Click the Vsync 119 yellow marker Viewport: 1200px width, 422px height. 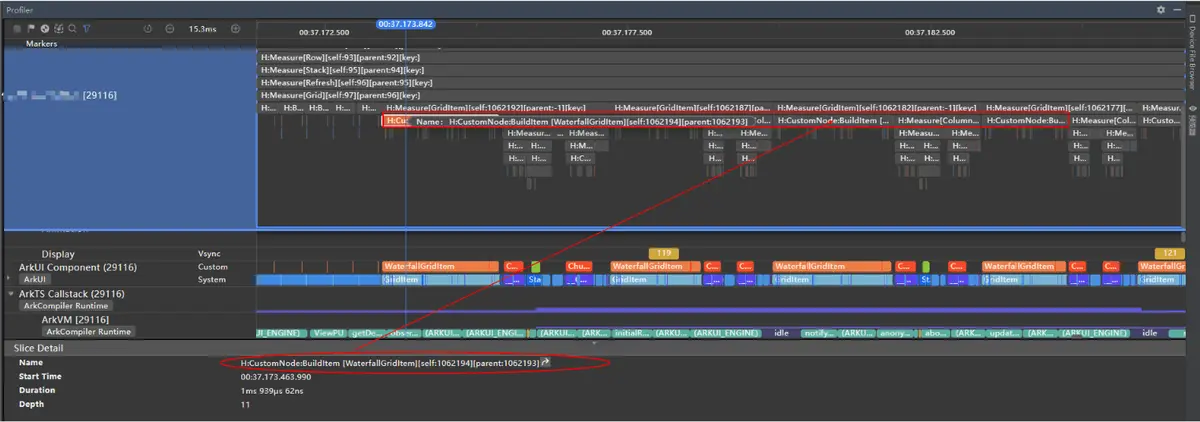[663, 253]
